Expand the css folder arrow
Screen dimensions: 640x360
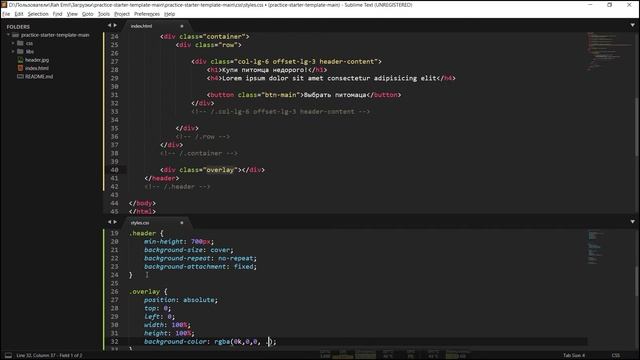point(13,43)
